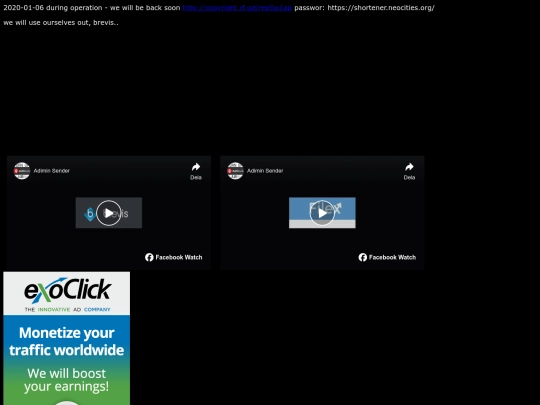Click 'Dela' label on Filex video
Screen dimensions: 540x405
[x=409, y=177]
